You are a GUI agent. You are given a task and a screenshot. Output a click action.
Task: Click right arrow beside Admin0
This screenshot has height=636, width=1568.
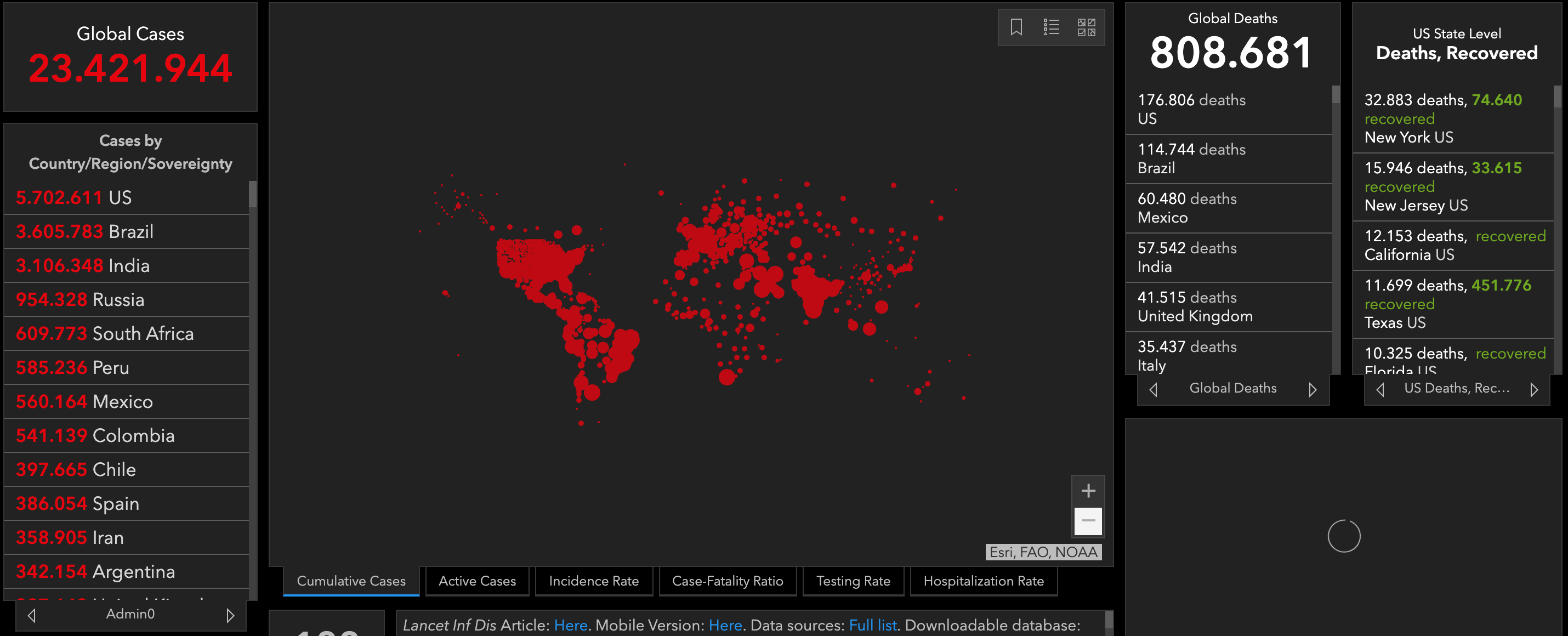(230, 615)
